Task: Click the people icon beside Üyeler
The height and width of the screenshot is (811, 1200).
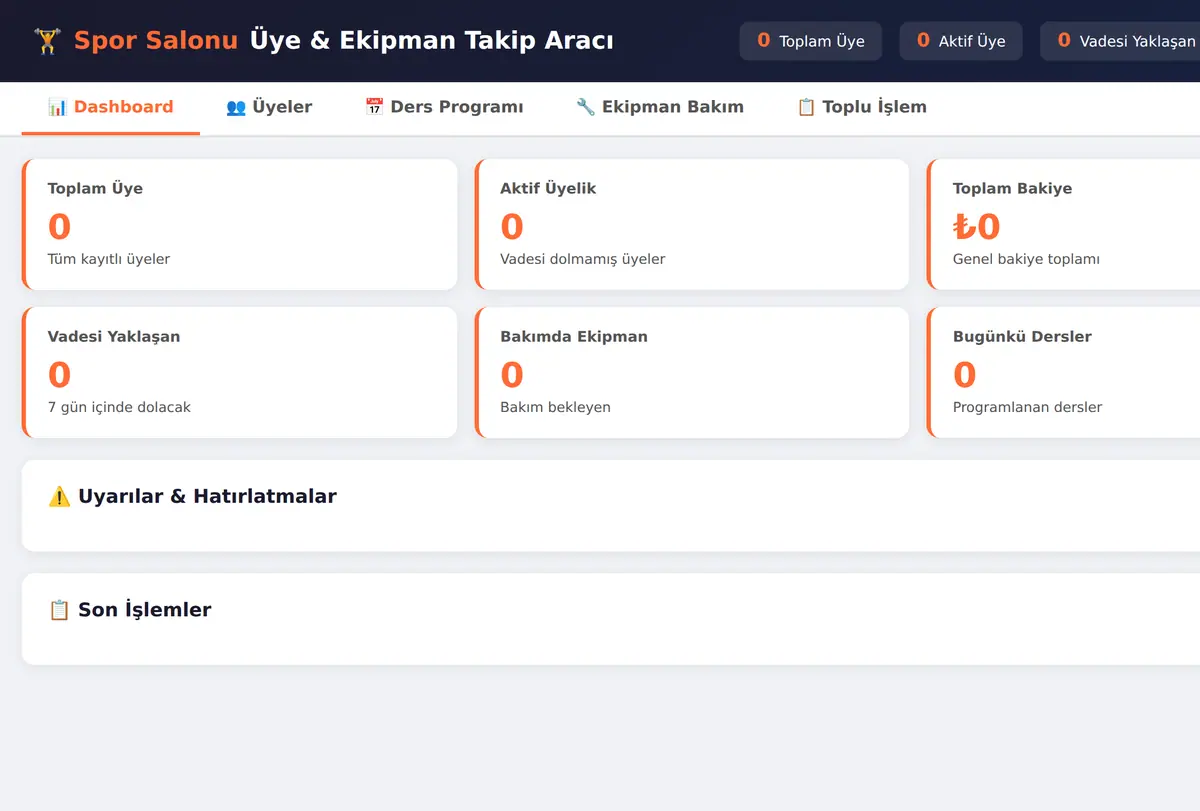Action: (236, 107)
